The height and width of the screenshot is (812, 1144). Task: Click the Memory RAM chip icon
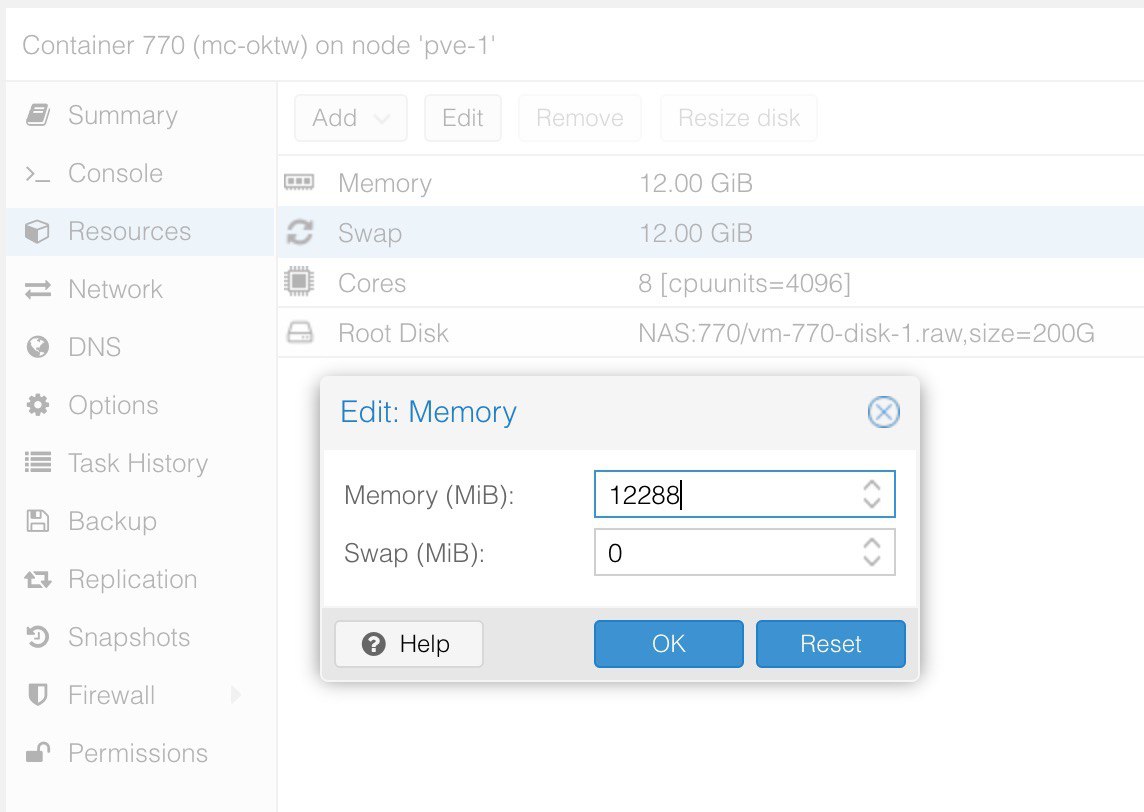point(299,182)
